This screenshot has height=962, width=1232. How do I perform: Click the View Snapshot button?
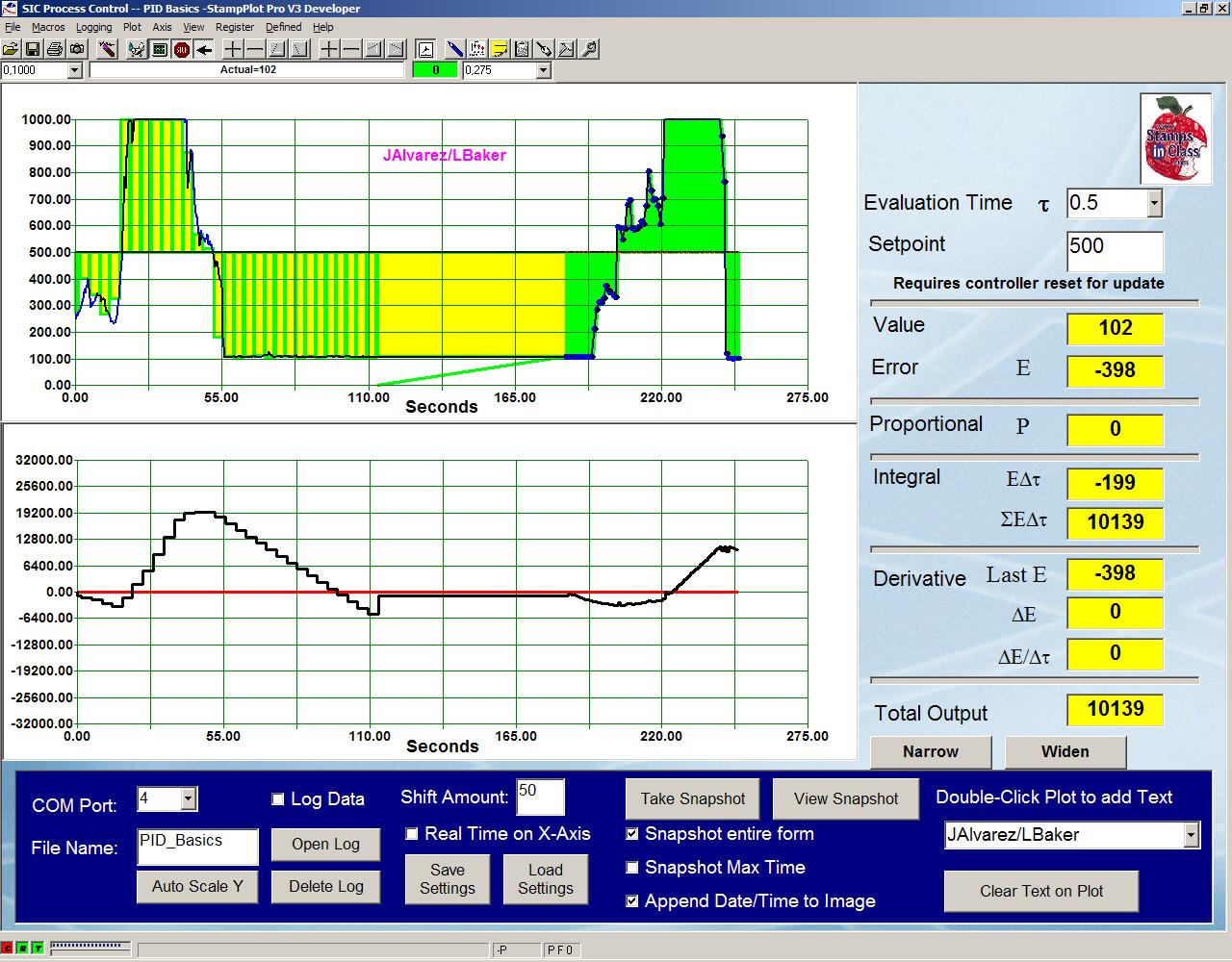(x=846, y=798)
